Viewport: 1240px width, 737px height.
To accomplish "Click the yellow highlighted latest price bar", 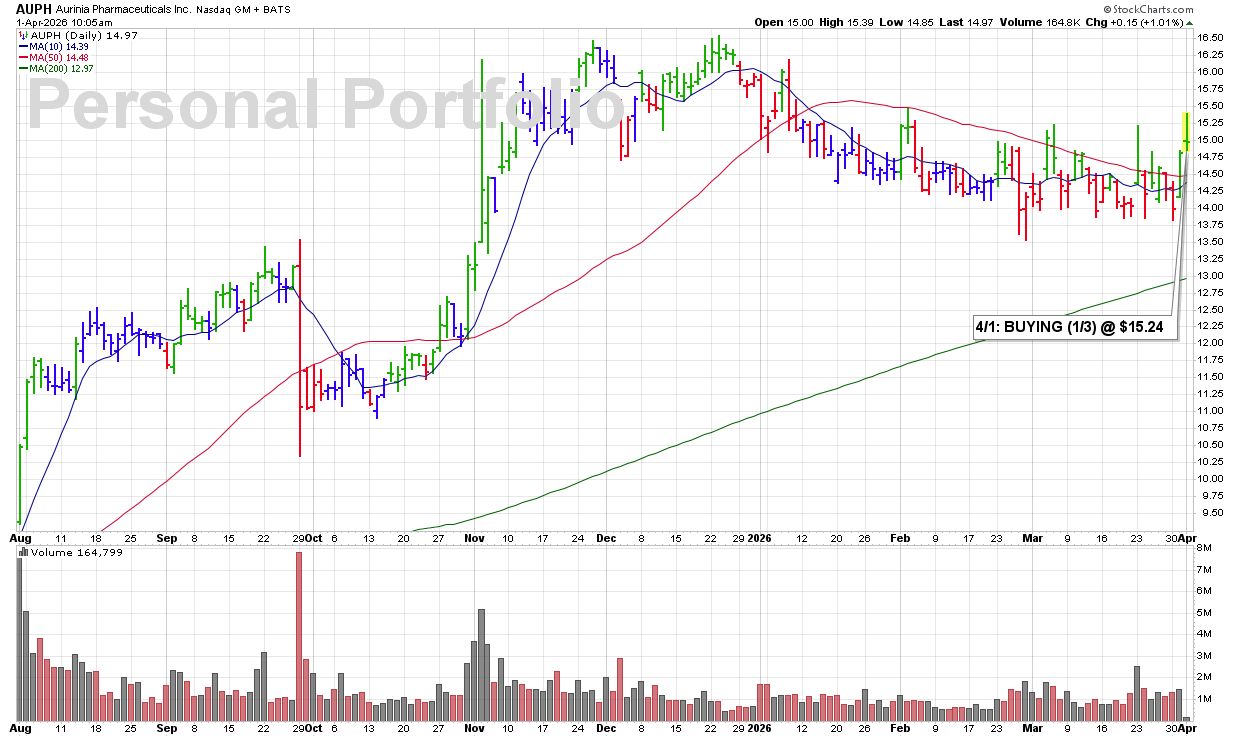I will coord(1186,129).
